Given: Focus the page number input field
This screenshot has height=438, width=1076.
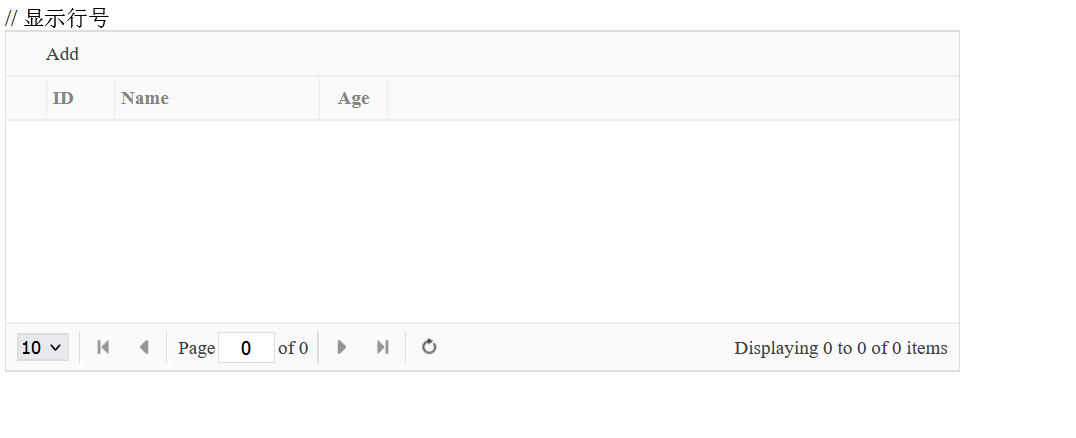Looking at the screenshot, I should coord(246,348).
